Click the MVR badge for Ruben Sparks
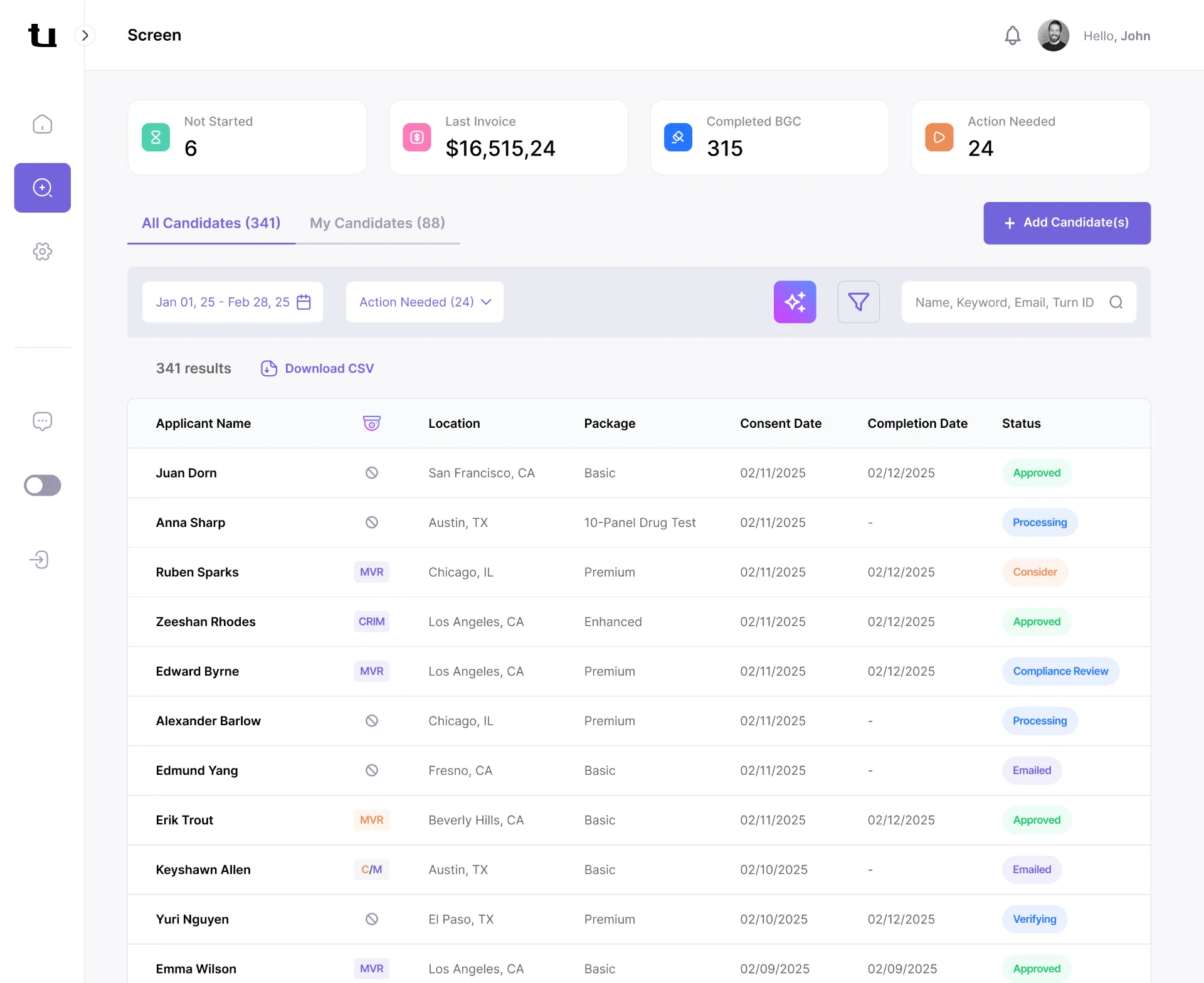The image size is (1204, 983). pyautogui.click(x=371, y=571)
